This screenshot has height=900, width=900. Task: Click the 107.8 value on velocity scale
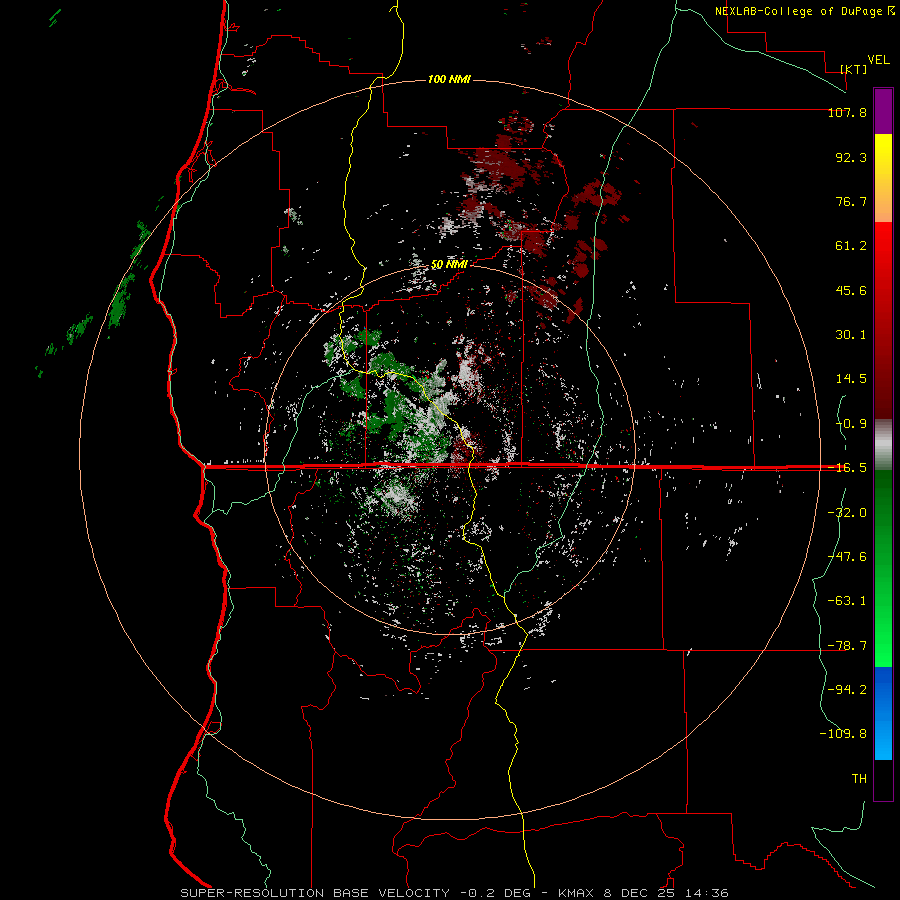pyautogui.click(x=847, y=112)
